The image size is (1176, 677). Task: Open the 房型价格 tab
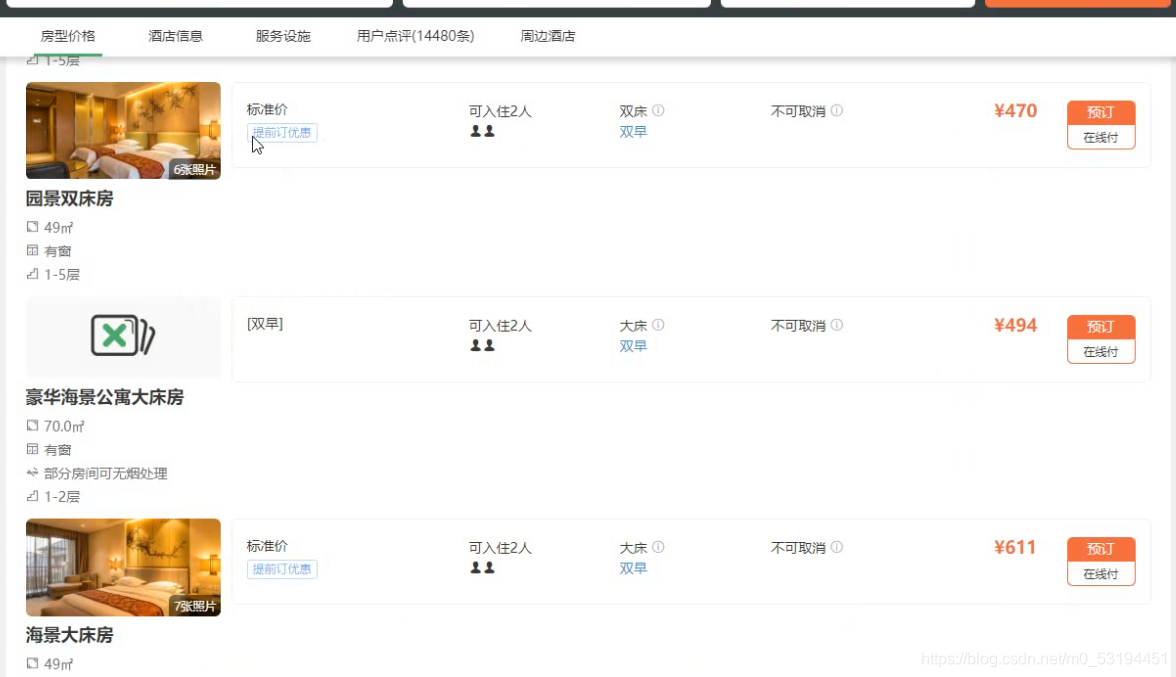coord(68,36)
